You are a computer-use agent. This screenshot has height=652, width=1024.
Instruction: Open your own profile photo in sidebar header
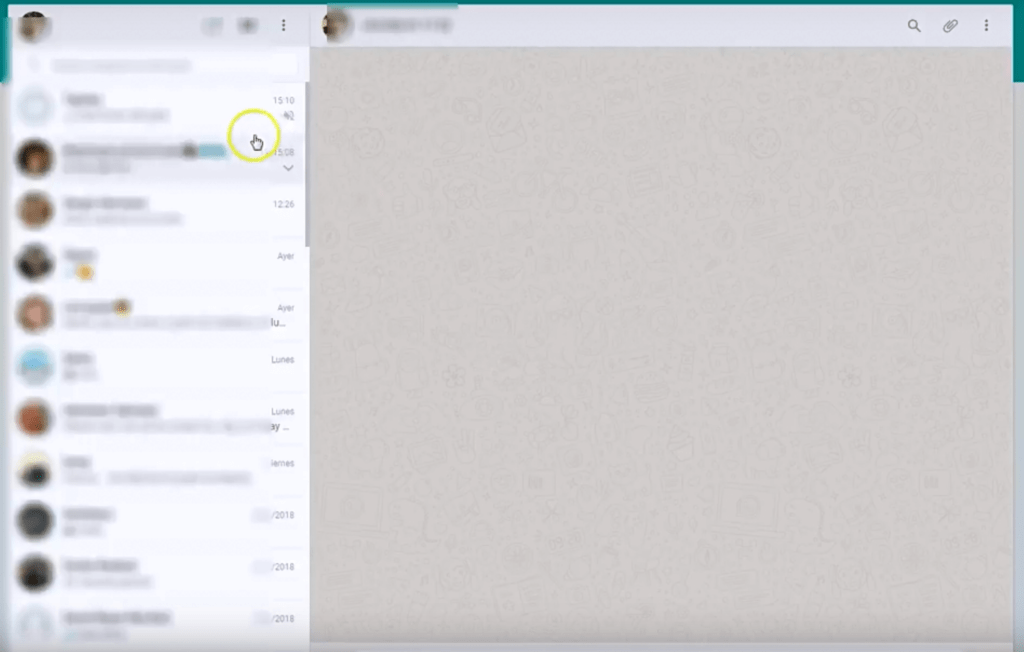[33, 26]
